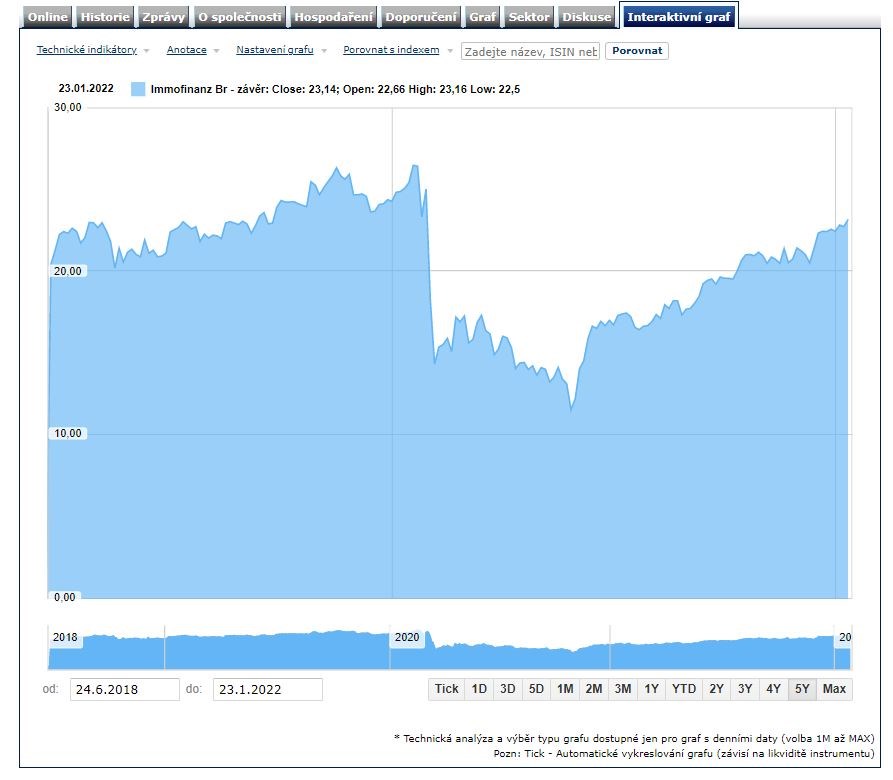Viewport: 893px width, 780px height.
Task: Go to the Zprávy tab
Action: click(x=162, y=17)
